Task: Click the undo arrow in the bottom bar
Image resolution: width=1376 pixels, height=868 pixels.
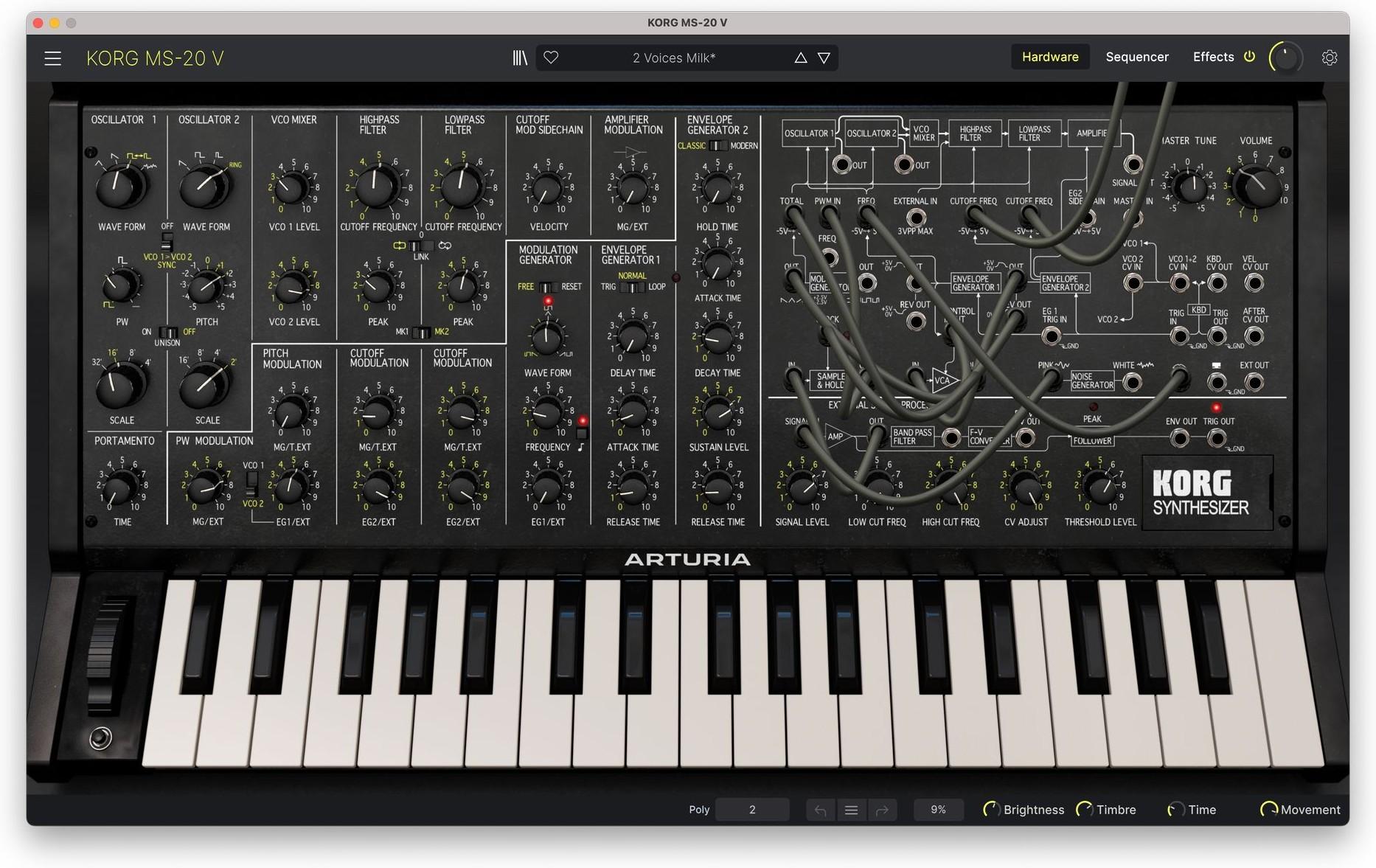Action: (820, 809)
